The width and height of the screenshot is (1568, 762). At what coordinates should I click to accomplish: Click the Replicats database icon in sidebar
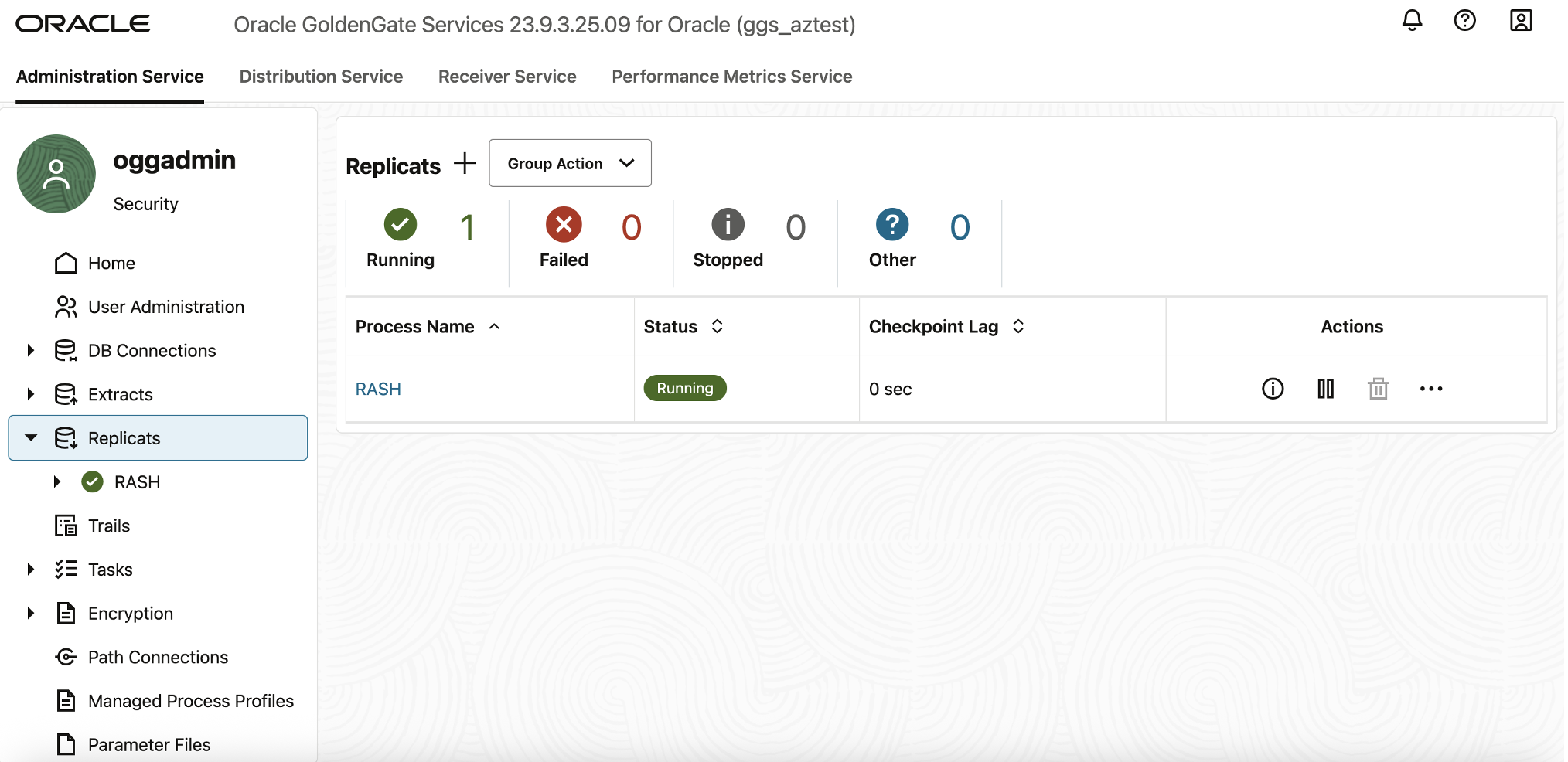pyautogui.click(x=66, y=438)
